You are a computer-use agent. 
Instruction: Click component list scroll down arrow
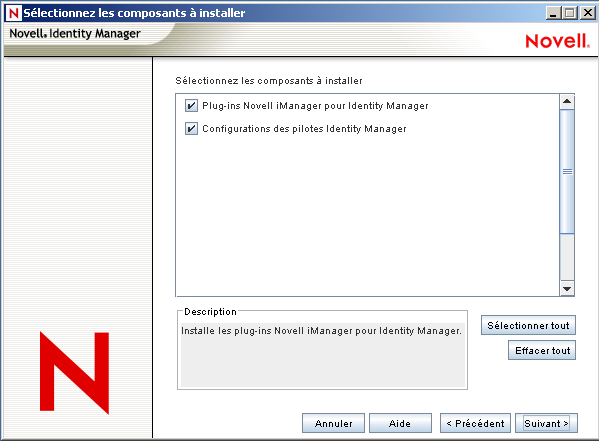point(567,289)
